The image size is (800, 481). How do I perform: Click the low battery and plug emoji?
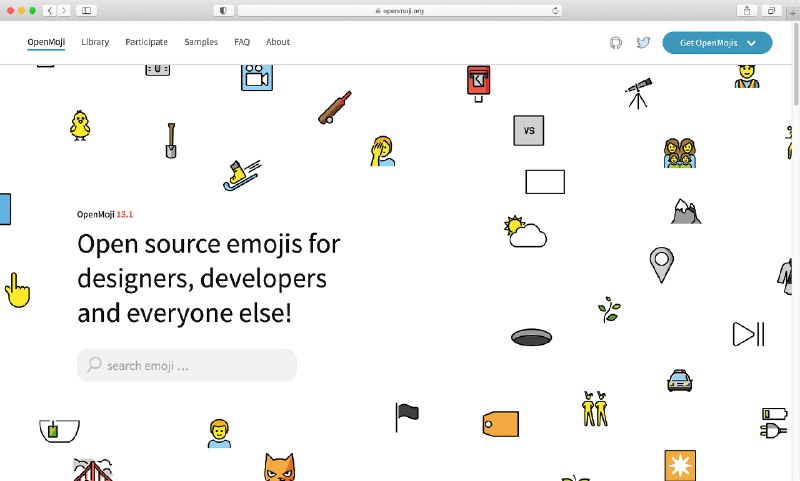[774, 423]
